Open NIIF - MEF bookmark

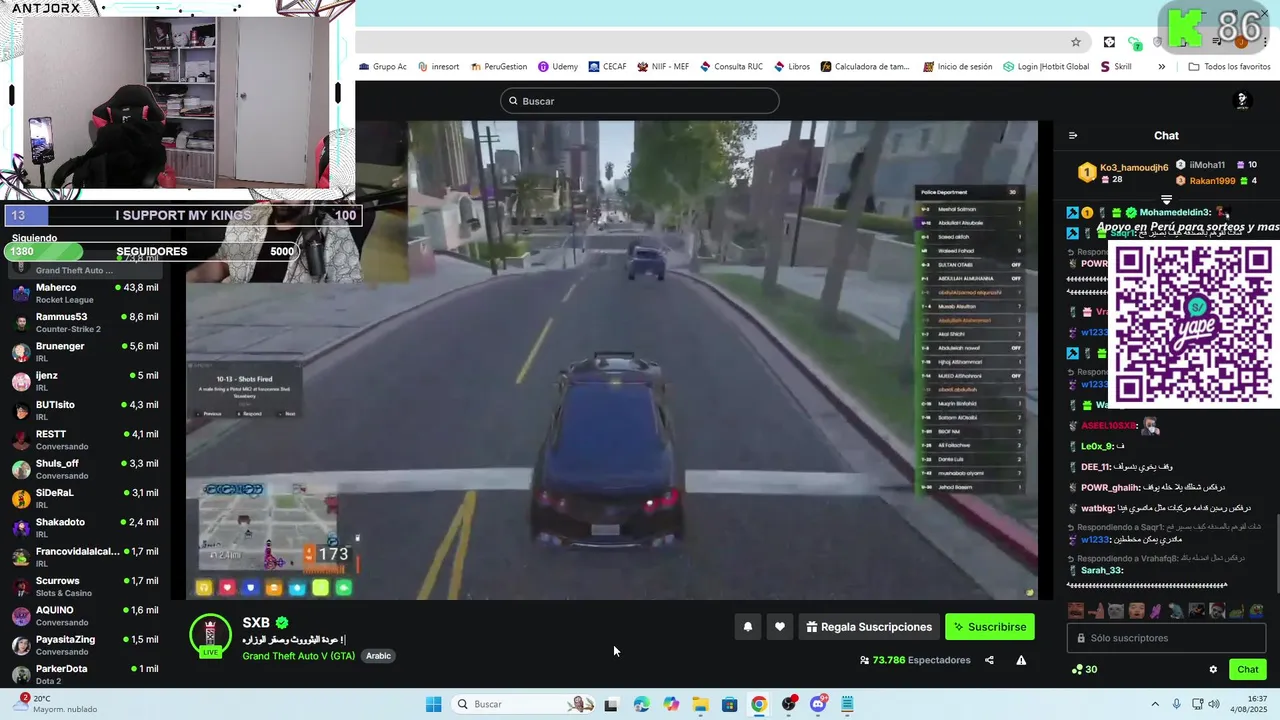(x=662, y=67)
